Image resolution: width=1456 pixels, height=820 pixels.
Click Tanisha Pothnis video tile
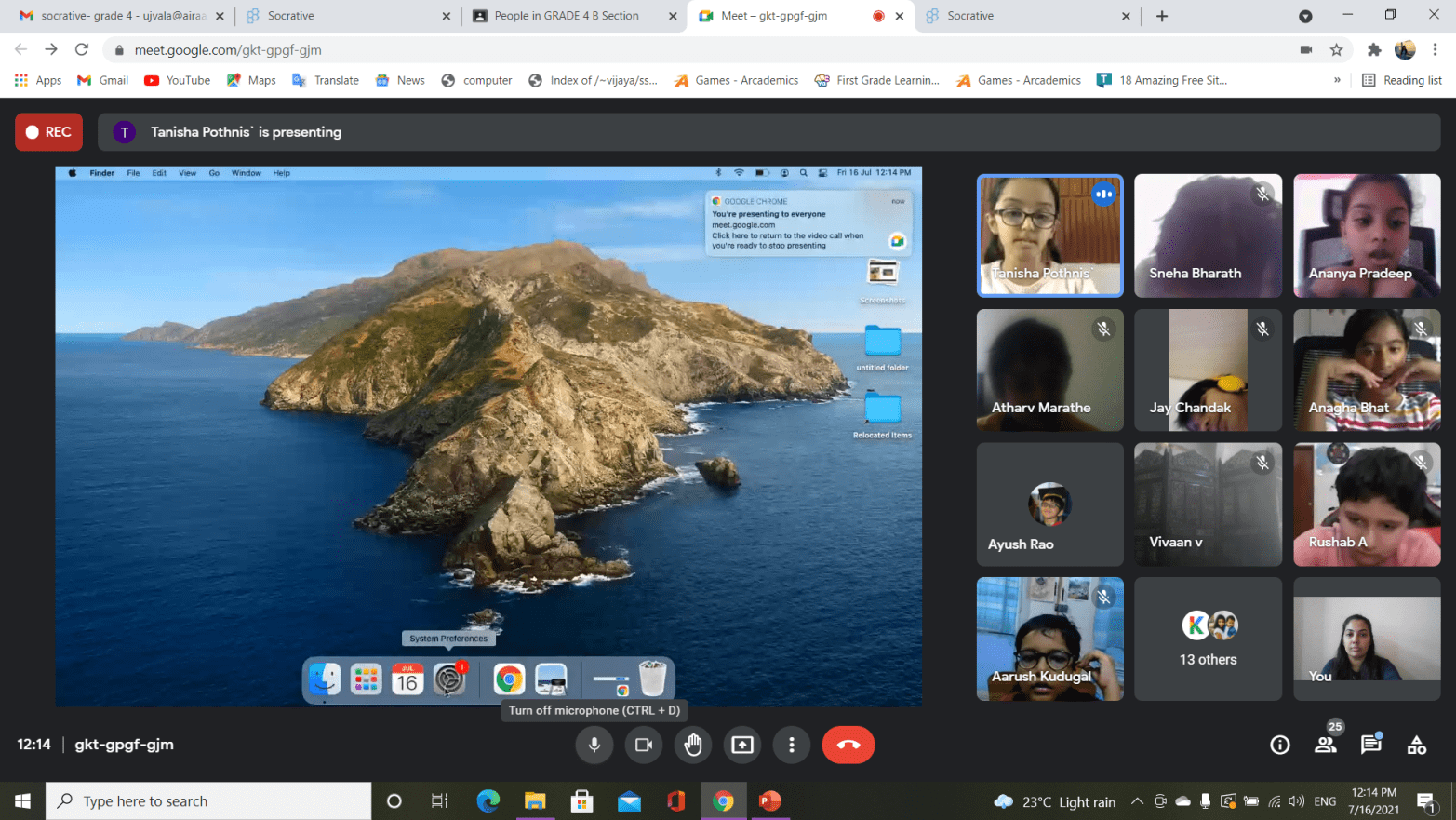(x=1049, y=235)
